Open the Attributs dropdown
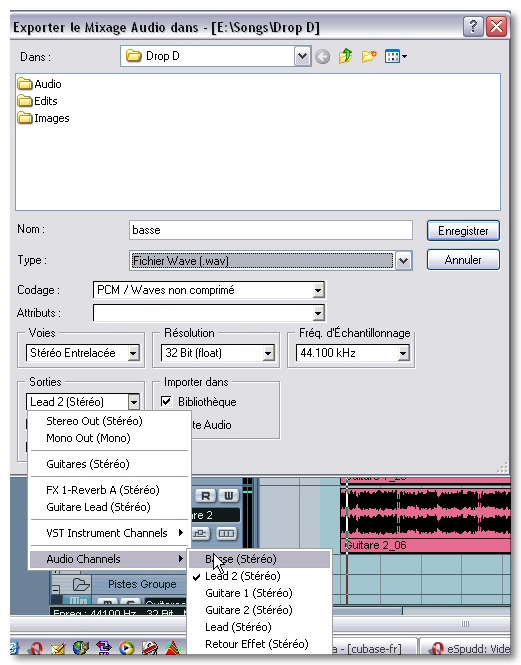 pos(318,313)
